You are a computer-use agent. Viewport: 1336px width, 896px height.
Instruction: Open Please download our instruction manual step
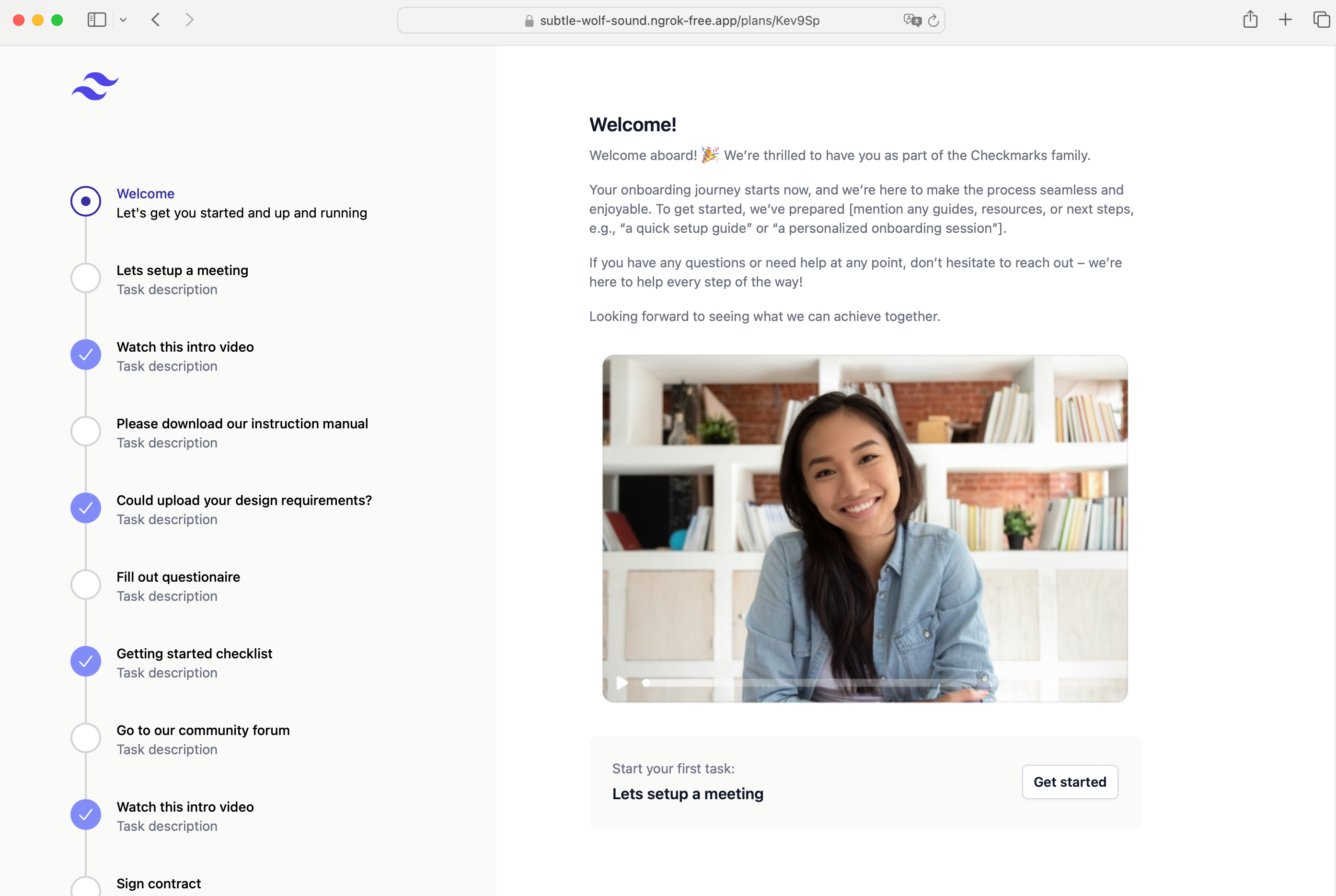point(242,424)
